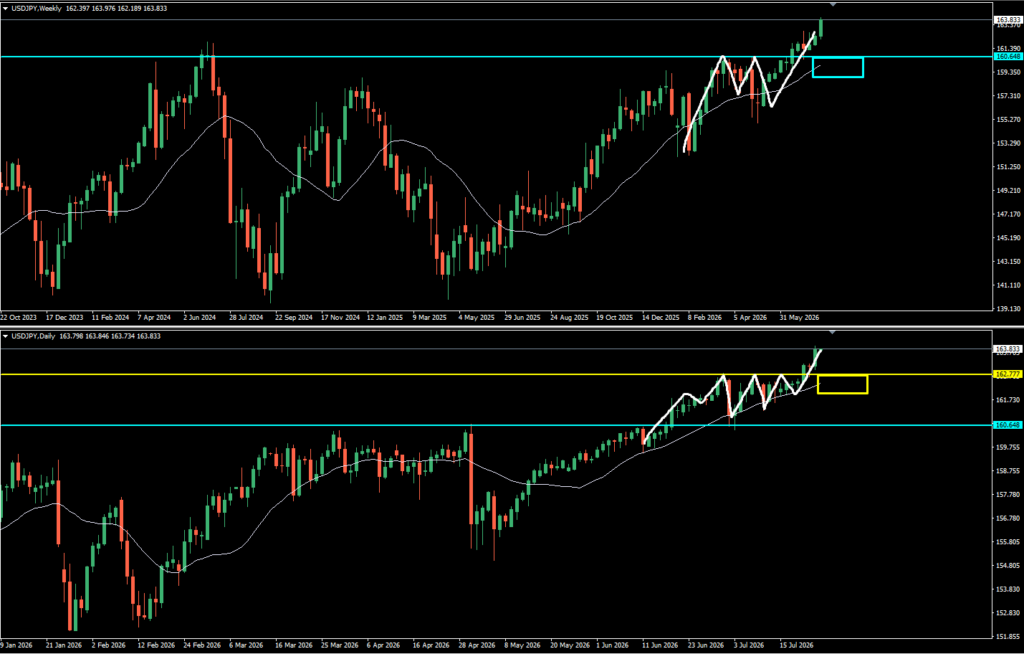Click the '23 Jun 2026' date label
Image resolution: width=1024 pixels, height=654 pixels.
click(706, 646)
